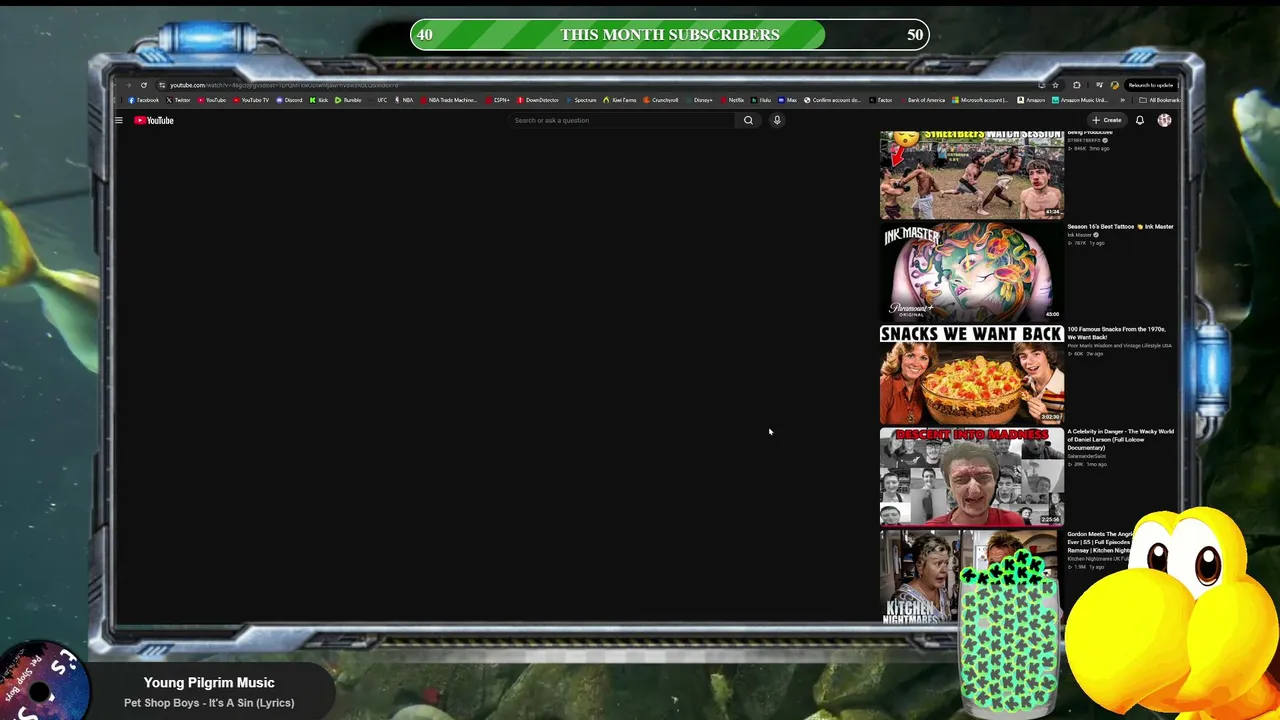Click Relaunch to update button
The image size is (1280, 720).
[1152, 85]
